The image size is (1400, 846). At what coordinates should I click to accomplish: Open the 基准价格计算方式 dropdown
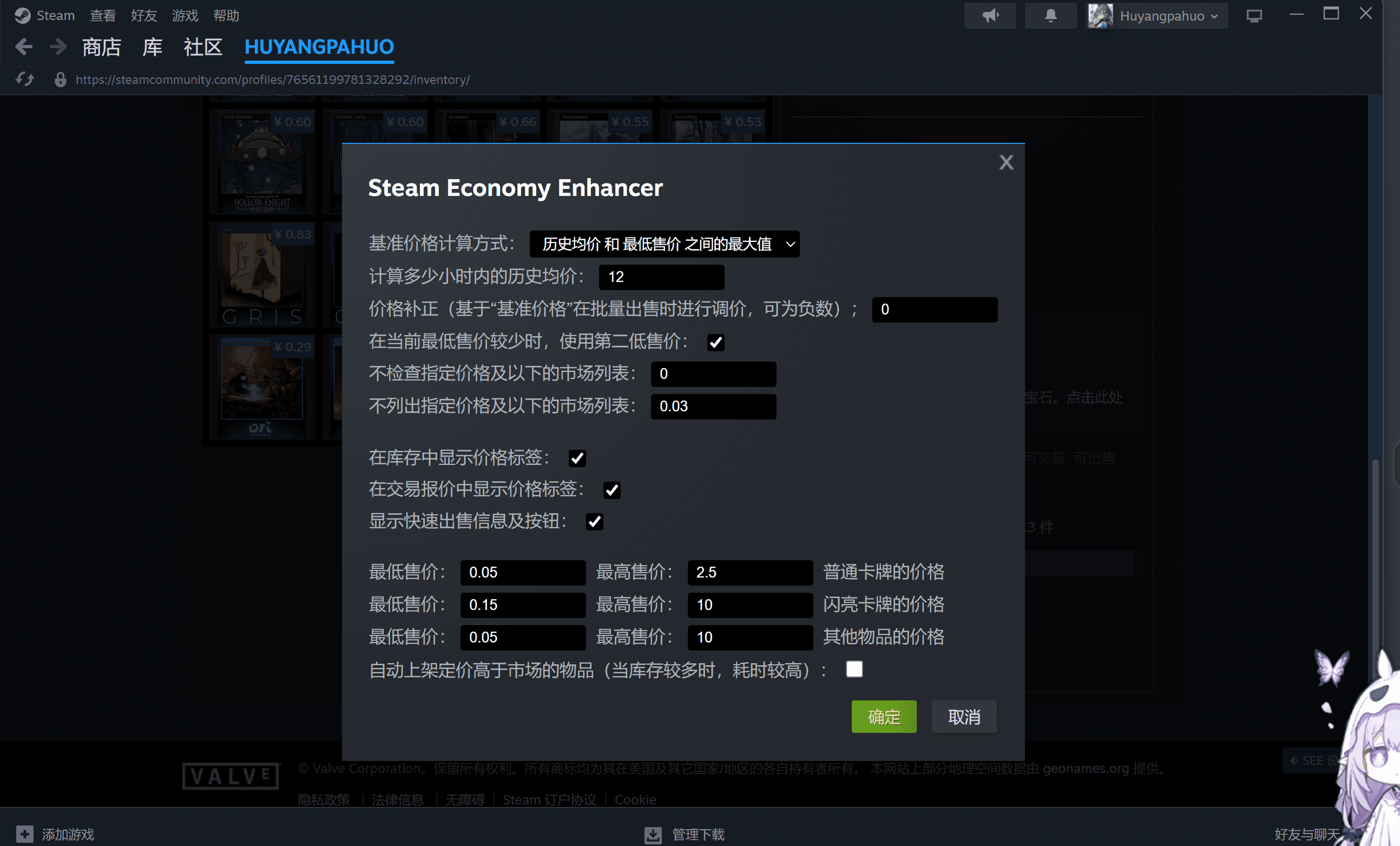click(x=664, y=244)
